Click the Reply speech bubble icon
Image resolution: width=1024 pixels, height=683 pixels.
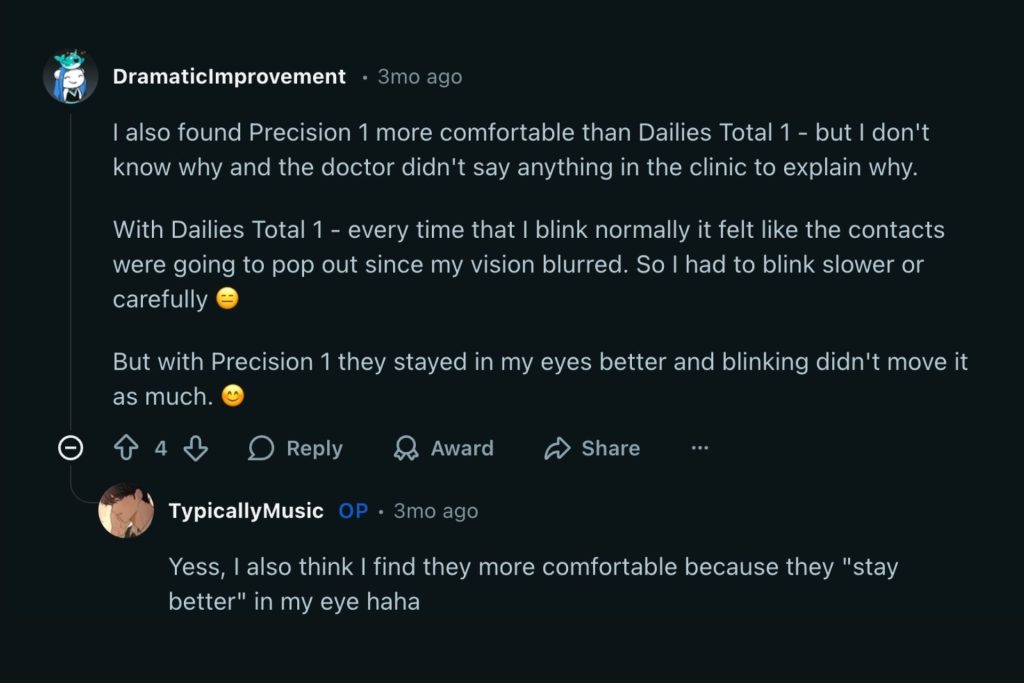coord(262,448)
